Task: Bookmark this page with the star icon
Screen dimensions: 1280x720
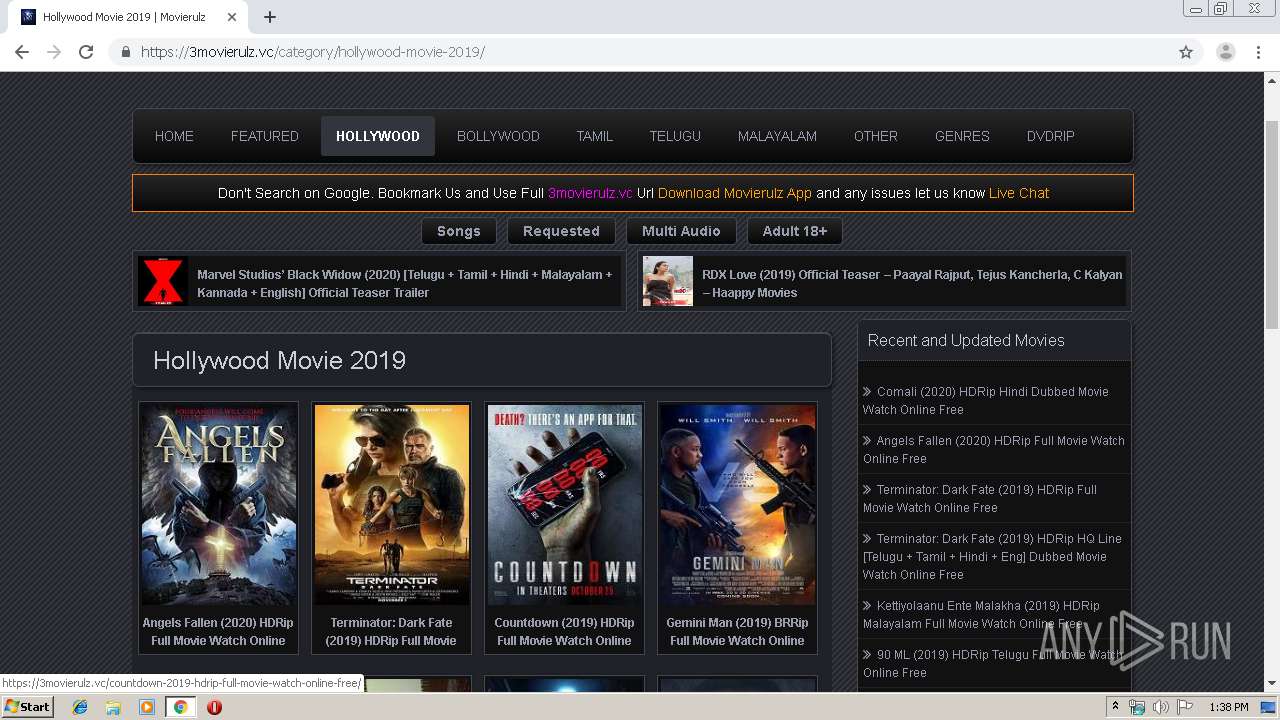Action: point(1186,52)
